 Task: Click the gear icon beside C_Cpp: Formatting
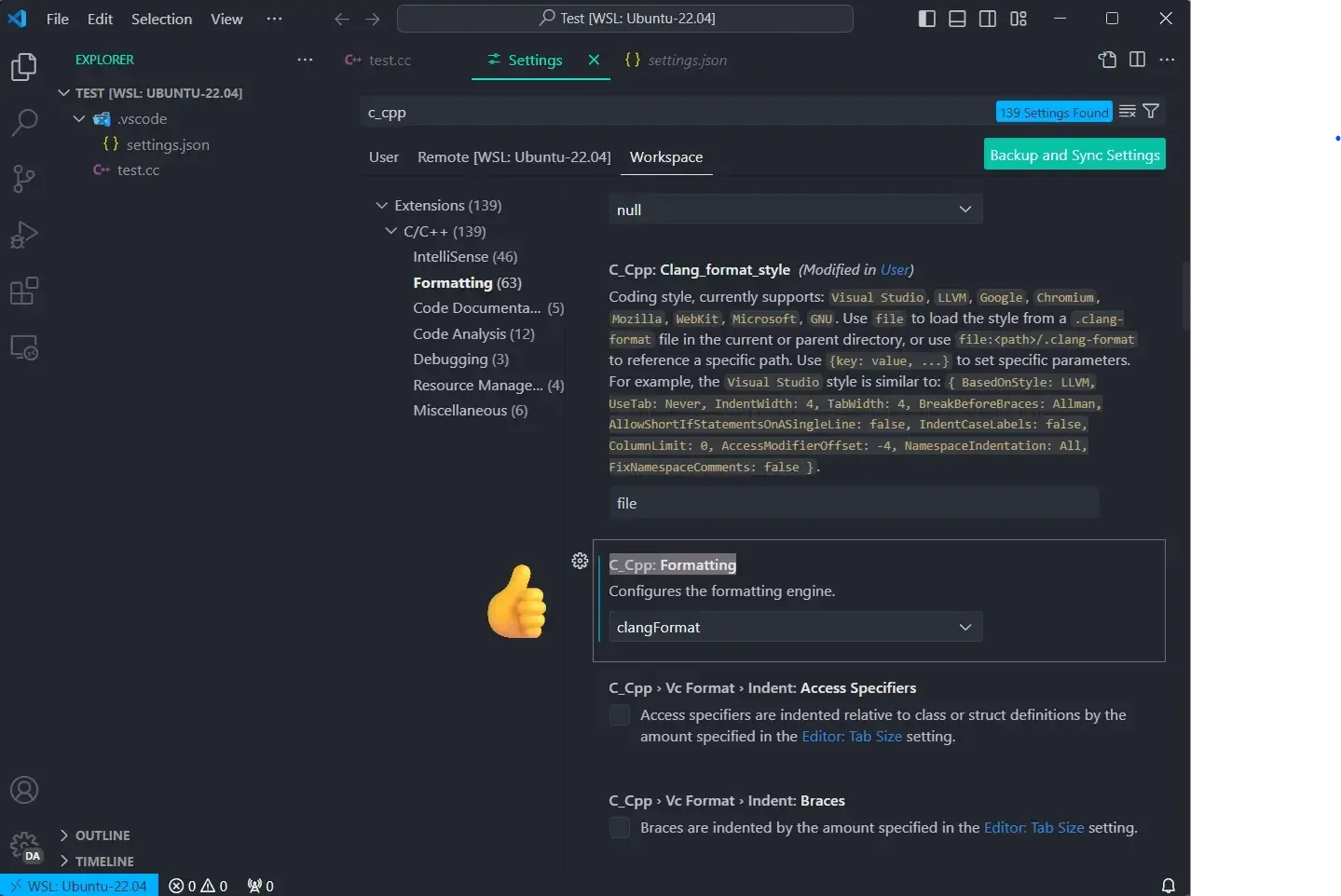coord(580,561)
